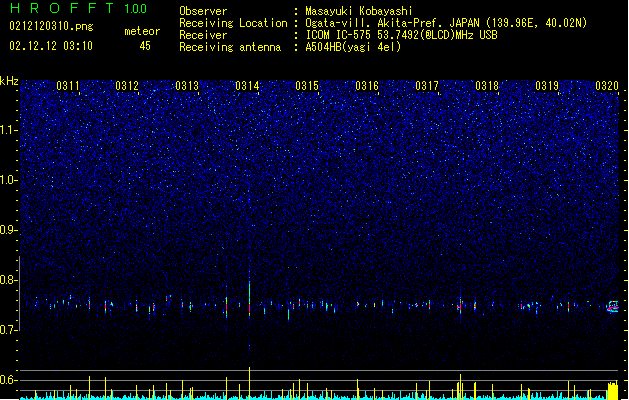Click the 0318 time marker
Viewport: 629px width, 400px height.
click(487, 86)
